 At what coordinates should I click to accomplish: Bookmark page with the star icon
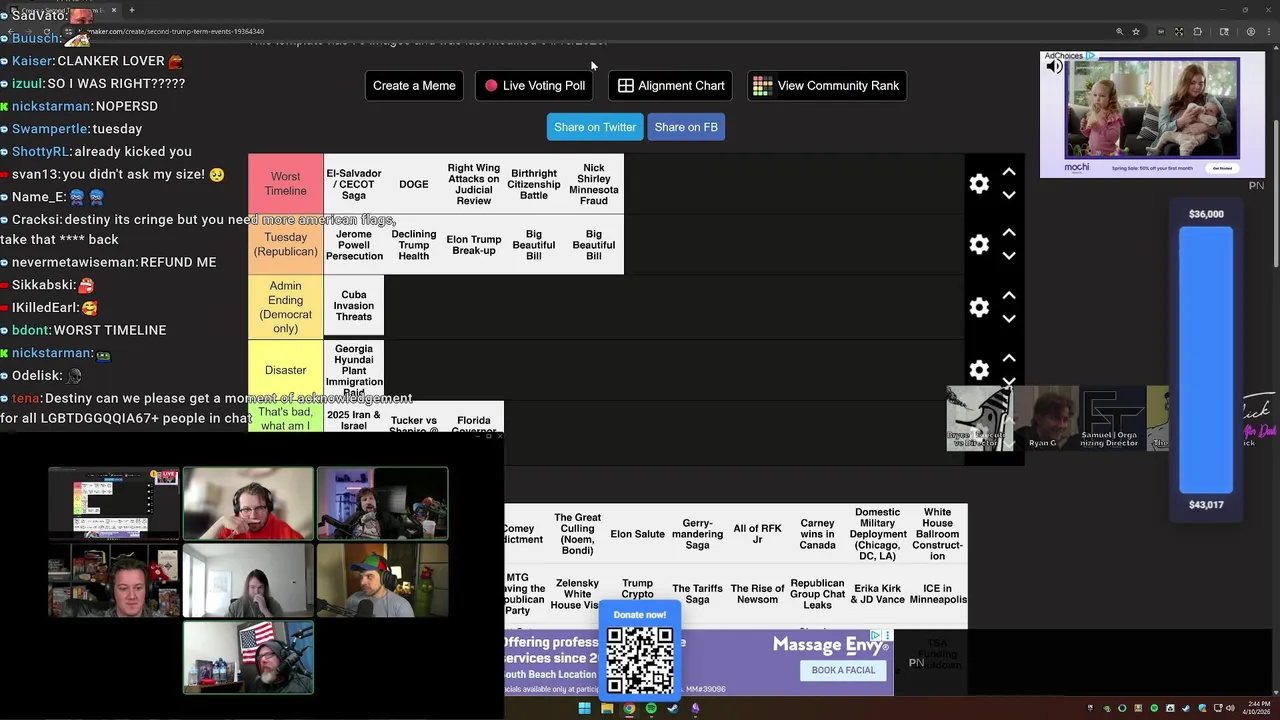1136,31
